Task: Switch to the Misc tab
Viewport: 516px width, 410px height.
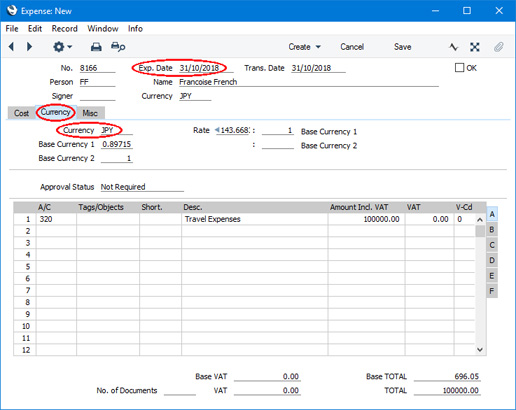Action: pos(90,113)
